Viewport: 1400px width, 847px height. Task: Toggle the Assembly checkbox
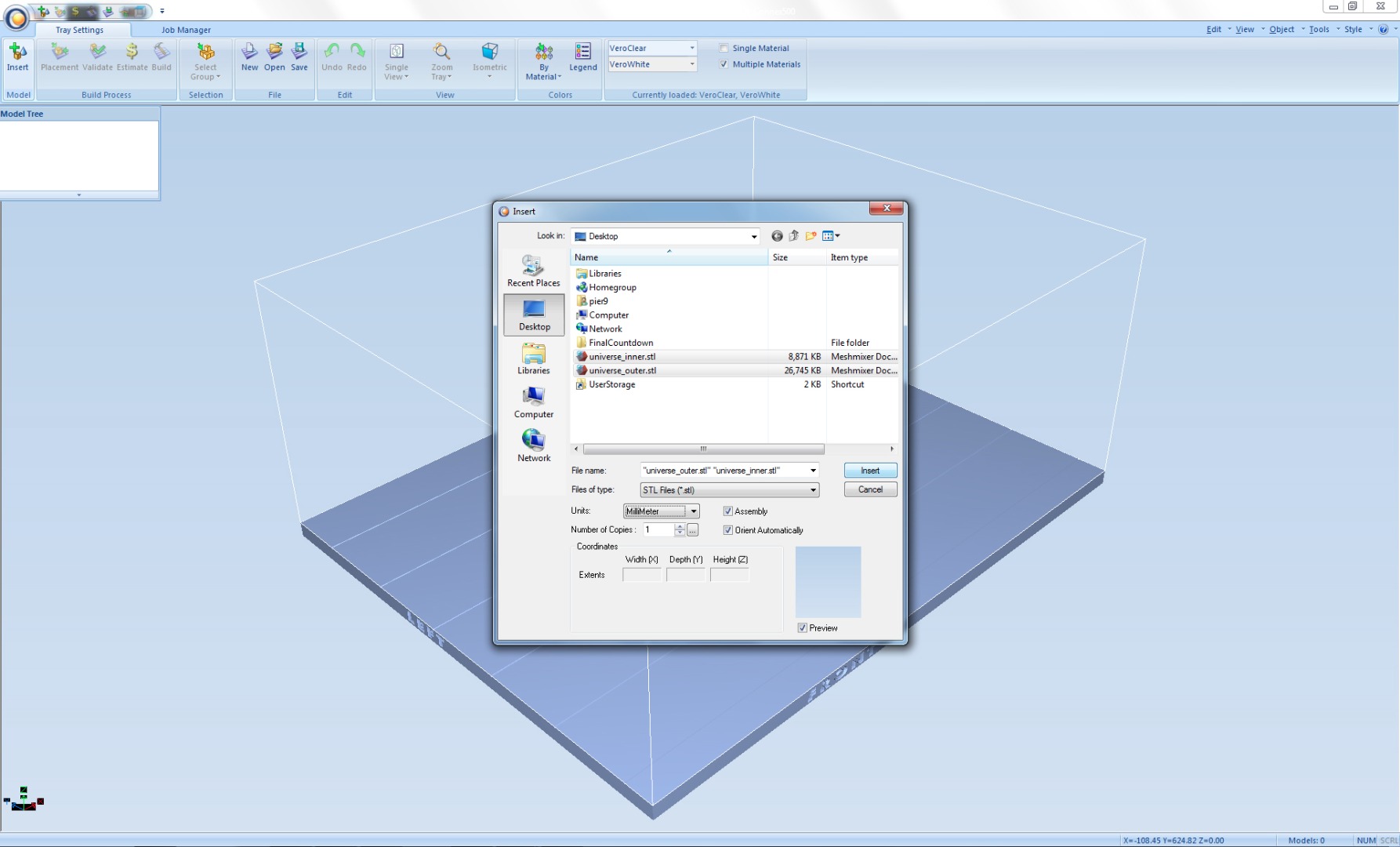727,511
